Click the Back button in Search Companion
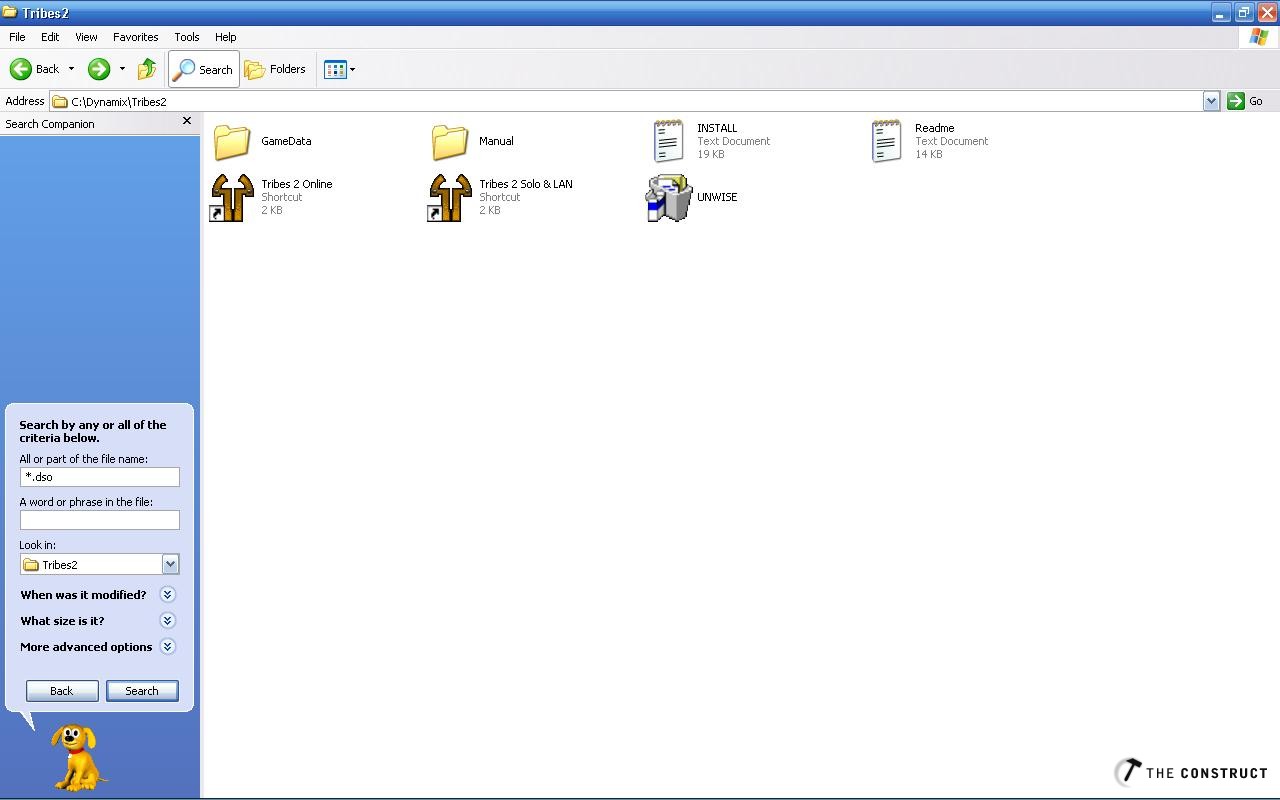 (62, 691)
